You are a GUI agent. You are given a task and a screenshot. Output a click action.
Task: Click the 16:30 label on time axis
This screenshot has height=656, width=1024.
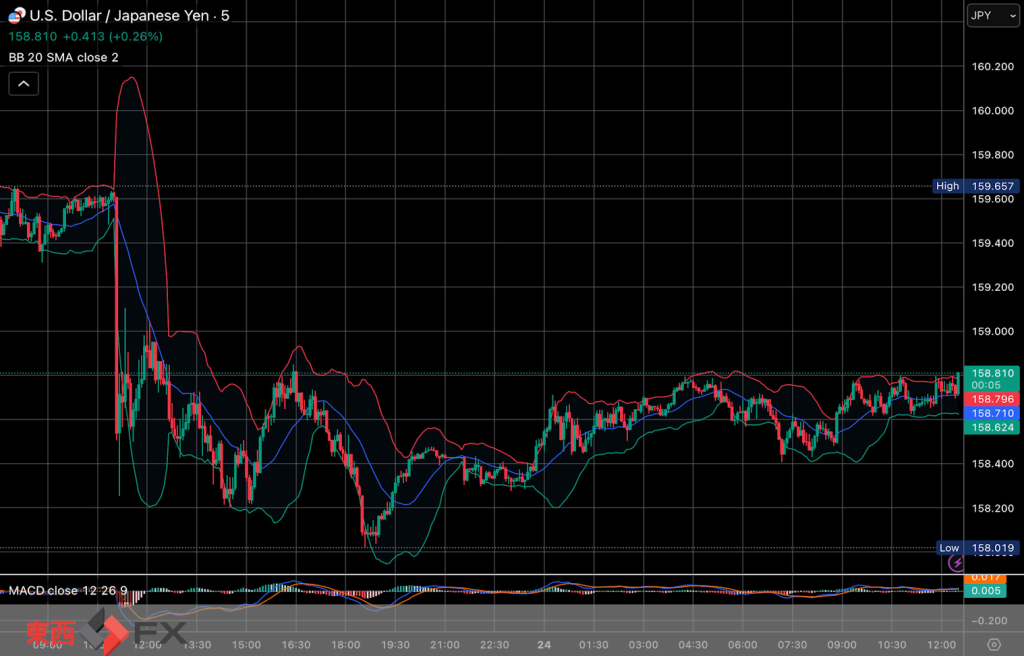(296, 644)
